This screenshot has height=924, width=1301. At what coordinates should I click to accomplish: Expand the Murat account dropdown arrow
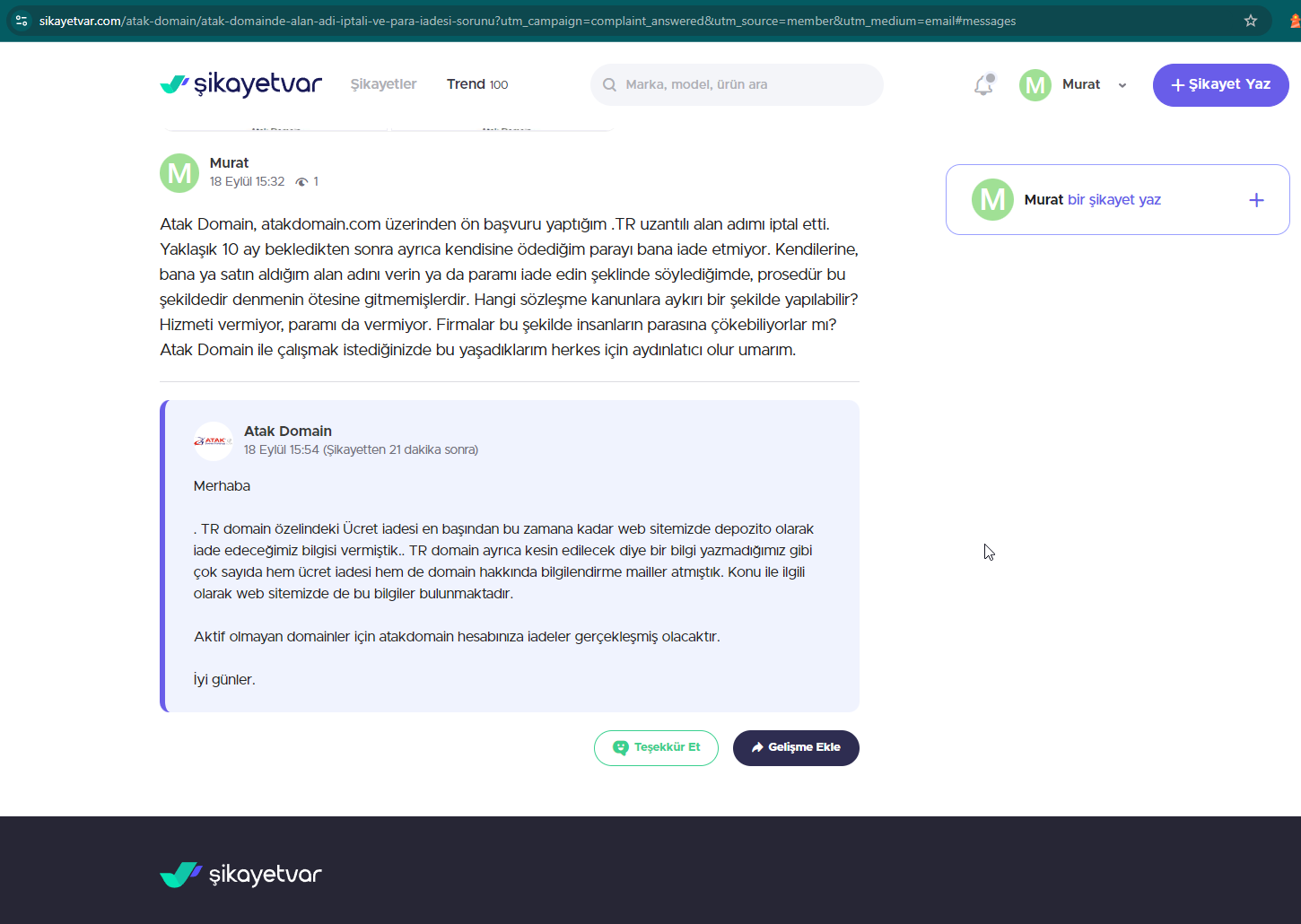pos(1122,85)
